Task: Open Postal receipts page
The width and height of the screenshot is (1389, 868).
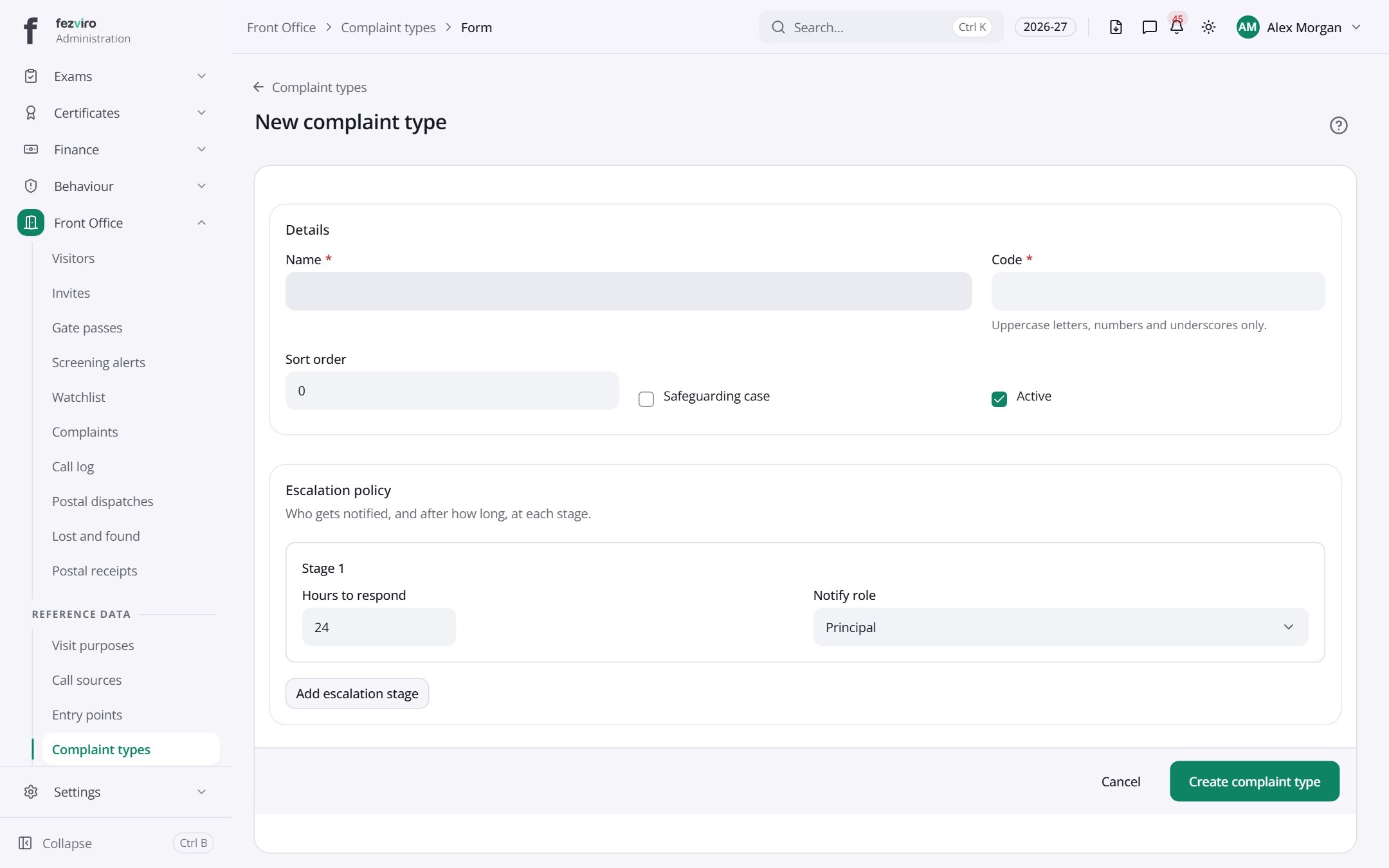Action: (95, 571)
